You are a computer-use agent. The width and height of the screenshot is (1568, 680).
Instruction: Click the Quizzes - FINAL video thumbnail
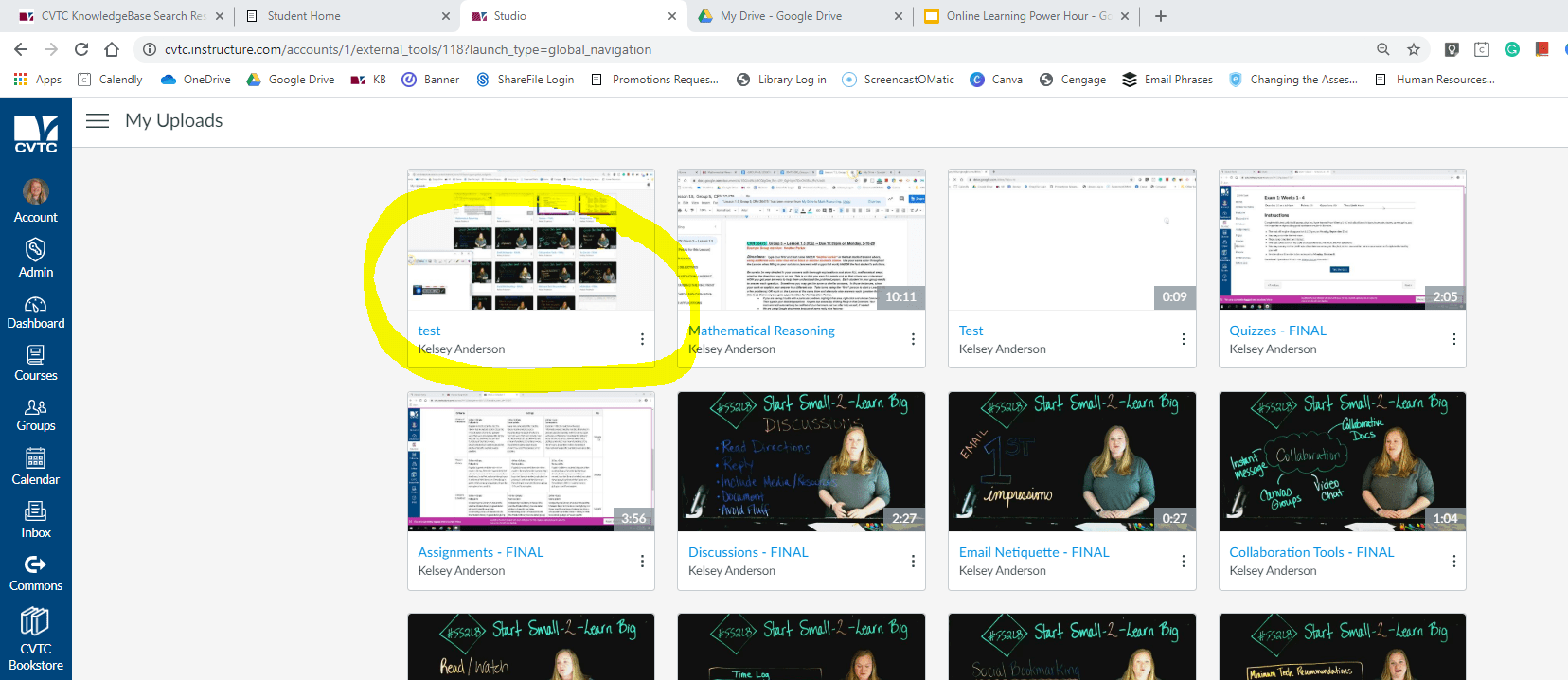(x=1343, y=240)
